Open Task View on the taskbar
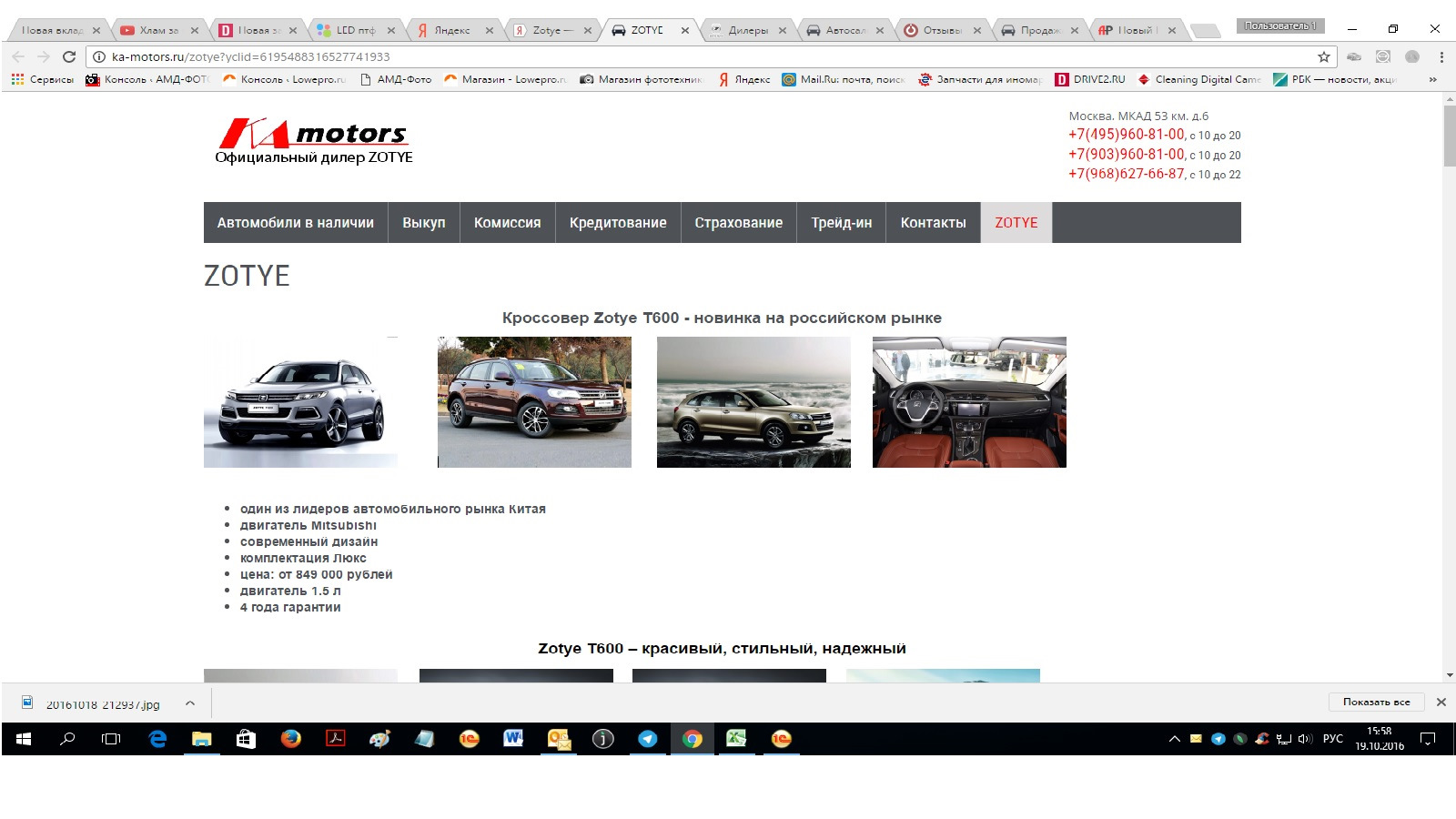1456x819 pixels. [111, 739]
